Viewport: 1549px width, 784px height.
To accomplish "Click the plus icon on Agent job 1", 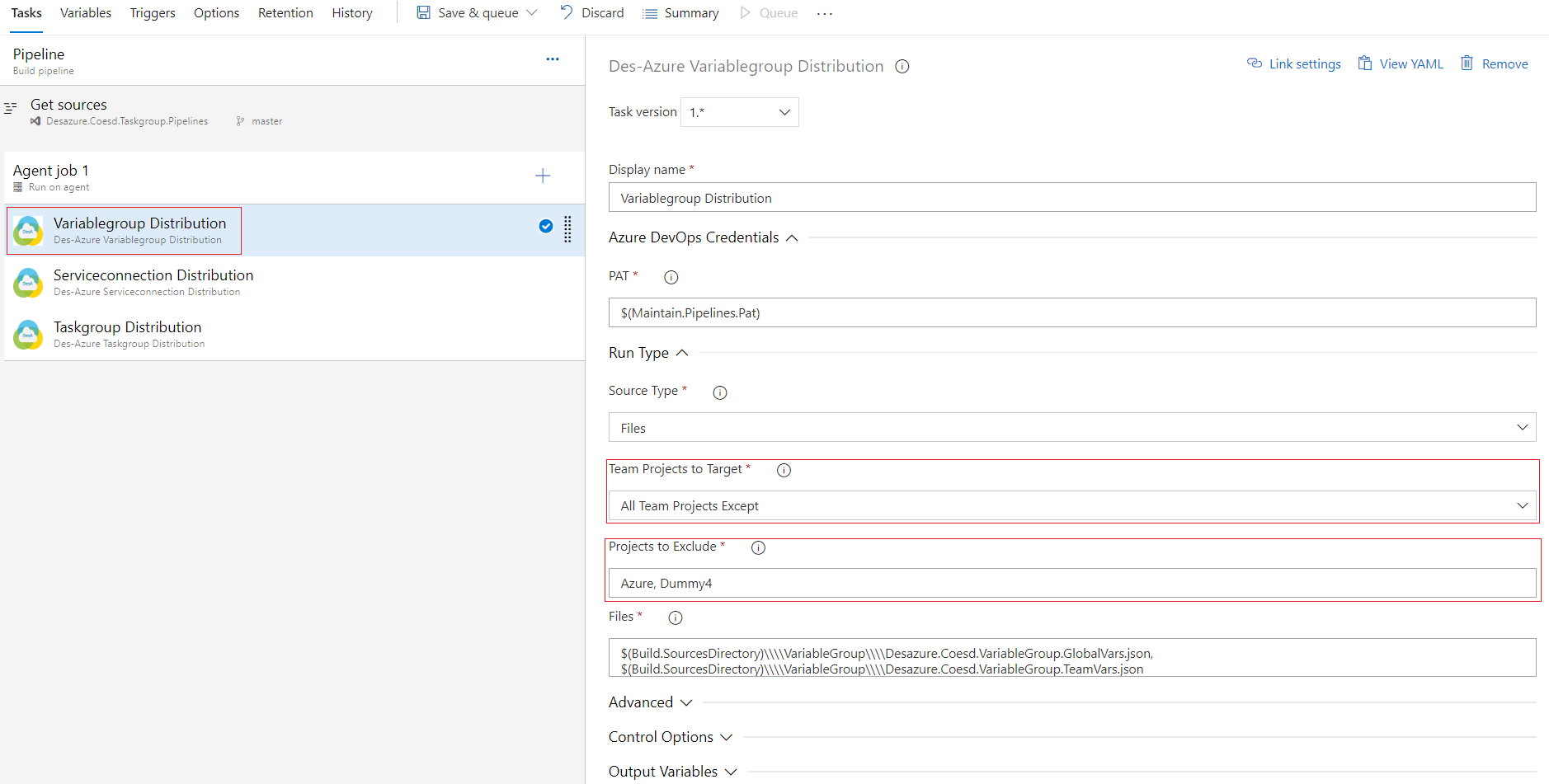I will point(542,176).
